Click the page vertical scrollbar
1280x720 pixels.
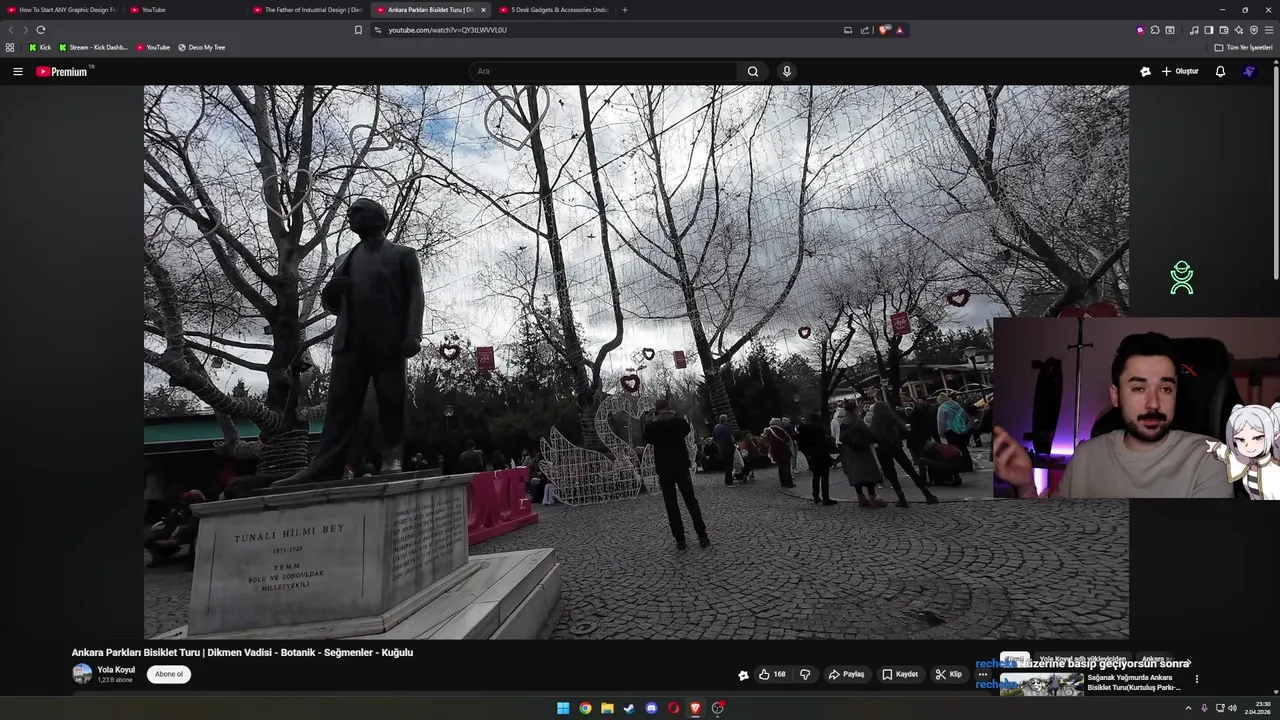(1275, 170)
